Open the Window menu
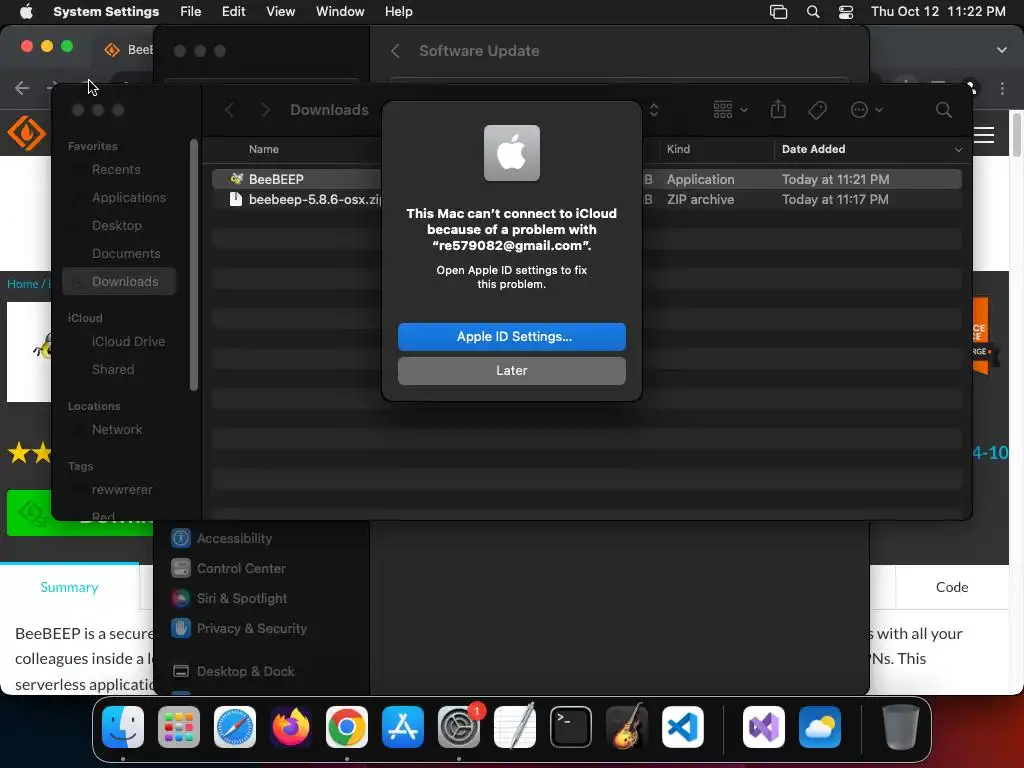Viewport: 1024px width, 768px height. click(340, 12)
